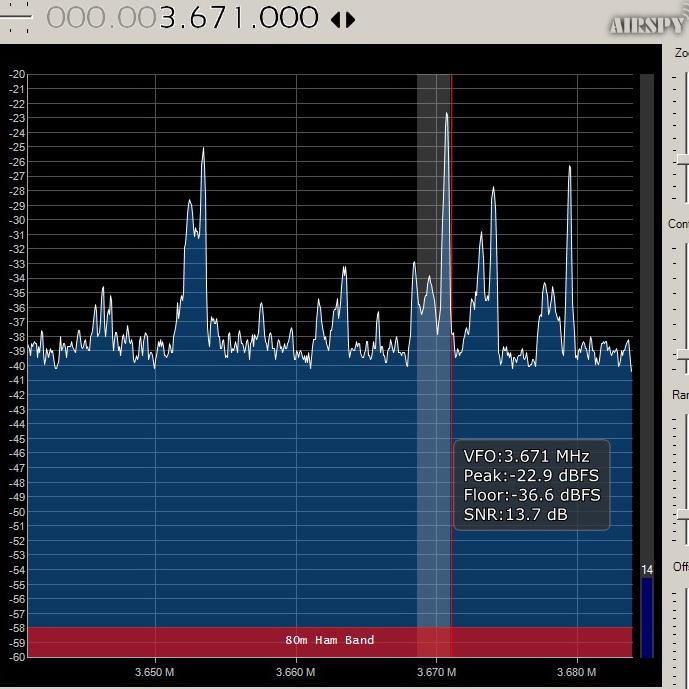Click the Range slider thumb
The width and height of the screenshot is (689, 689).
[x=683, y=515]
